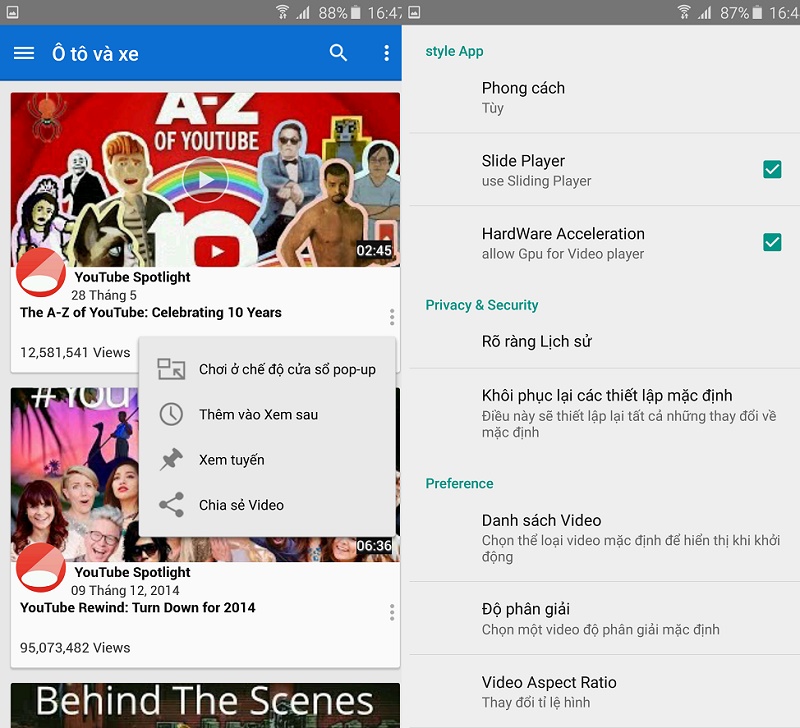Open YouTube Spotlight channel avatar on first video
The image size is (800, 728).
tap(41, 272)
